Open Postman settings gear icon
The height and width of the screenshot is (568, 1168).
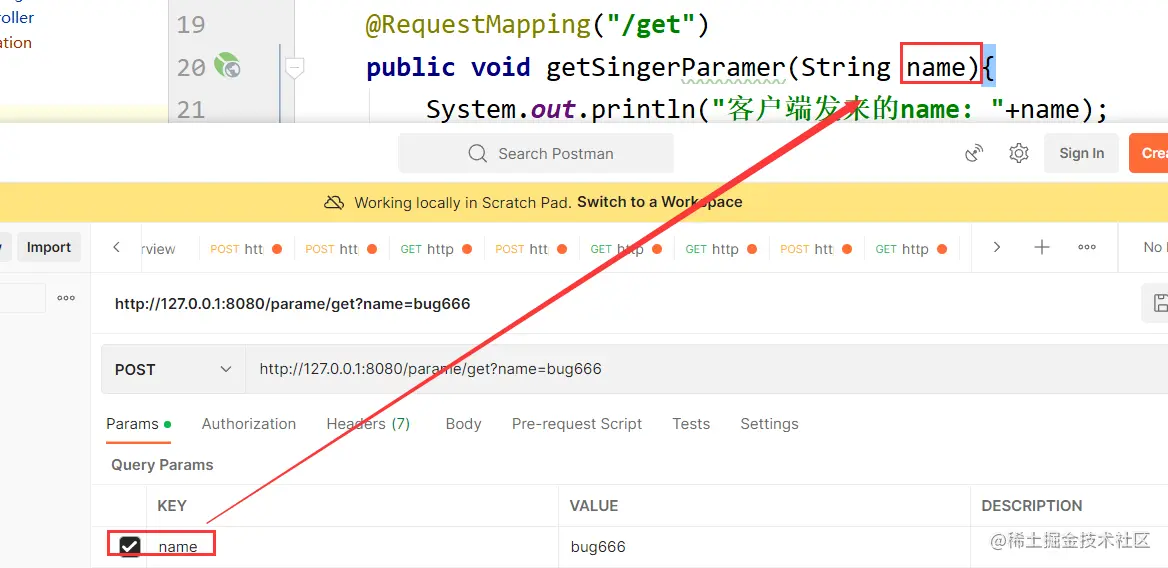pyautogui.click(x=1018, y=153)
